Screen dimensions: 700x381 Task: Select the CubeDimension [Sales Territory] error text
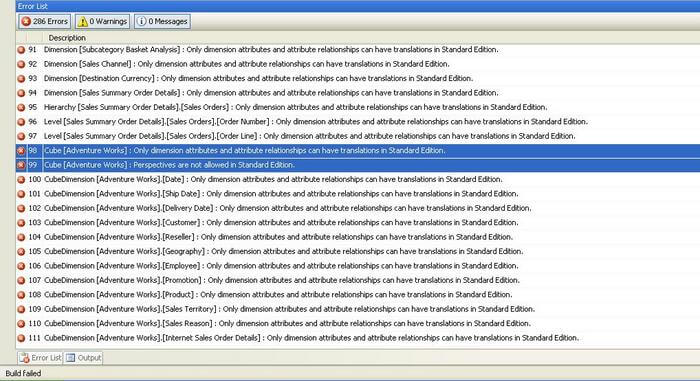(289, 309)
